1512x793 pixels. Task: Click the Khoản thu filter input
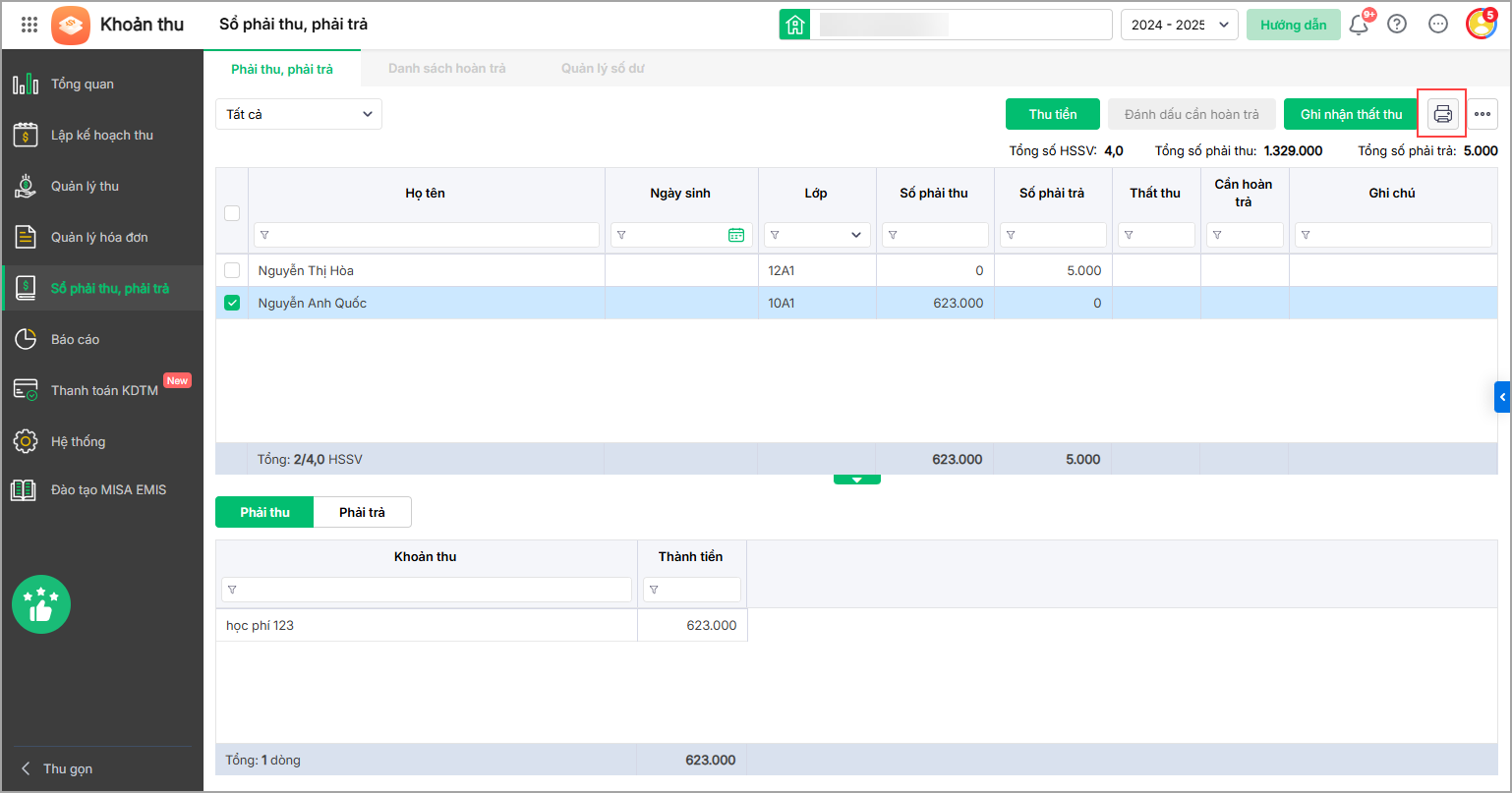[427, 590]
